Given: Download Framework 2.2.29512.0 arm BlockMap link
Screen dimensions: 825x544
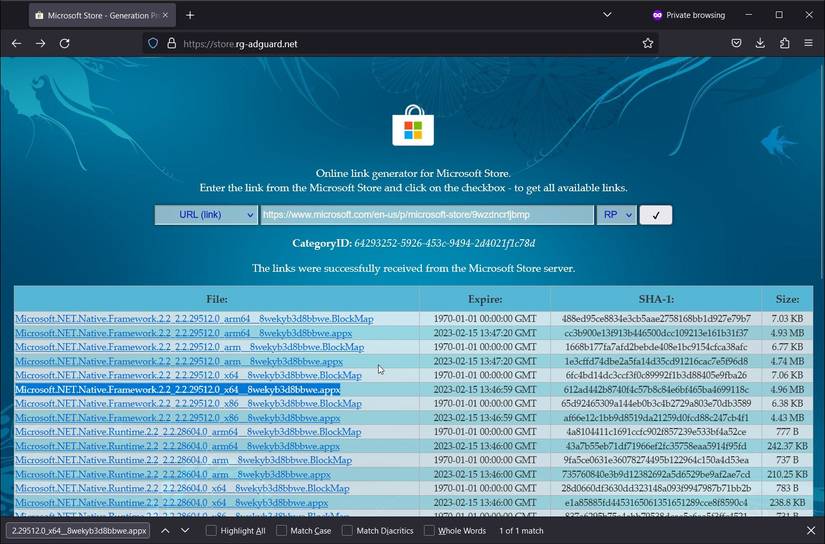Looking at the screenshot, I should pyautogui.click(x=189, y=347).
